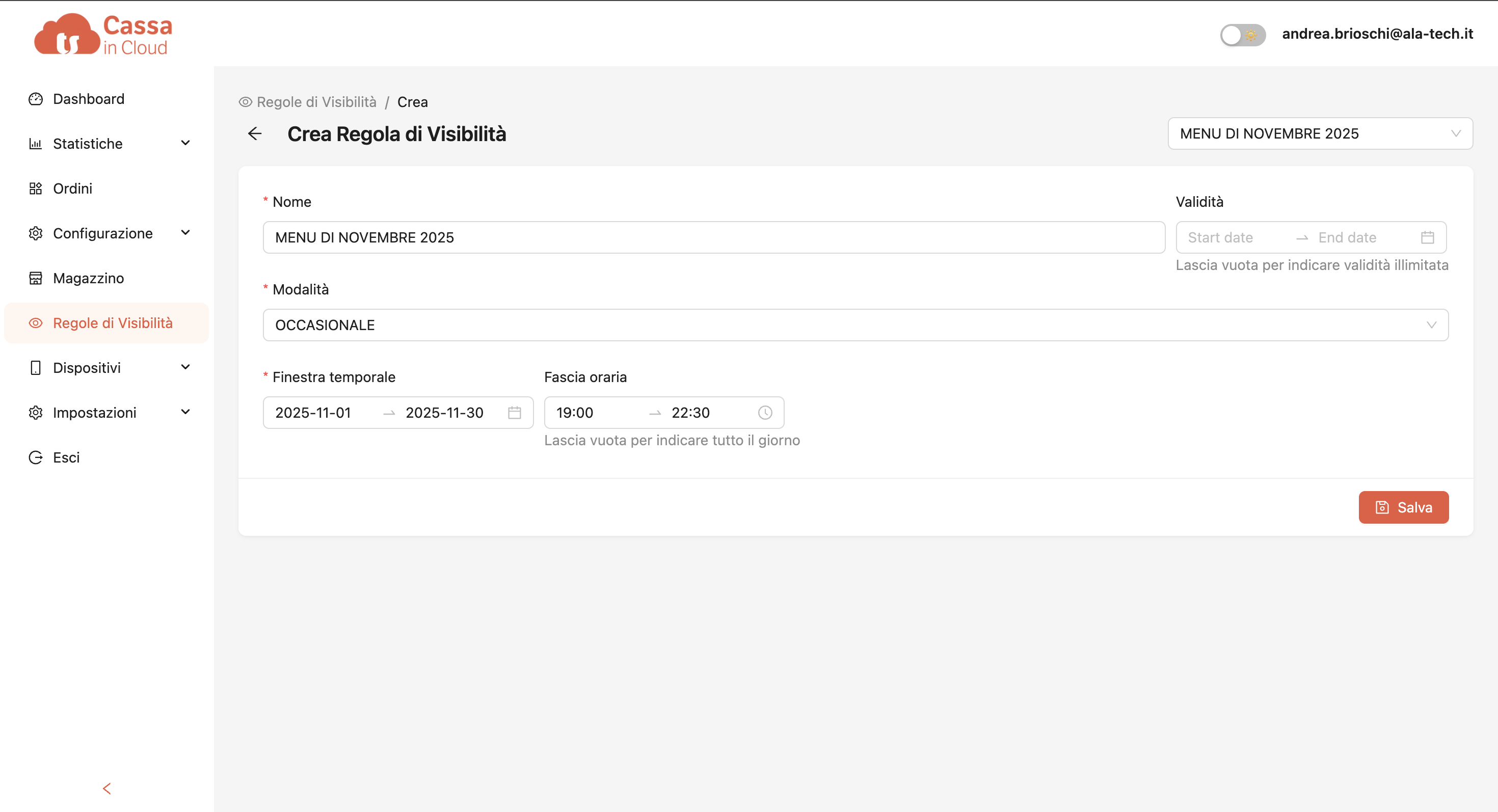Click the Finestra temporale calendar icon
This screenshot has width=1498, height=812.
pyautogui.click(x=514, y=413)
